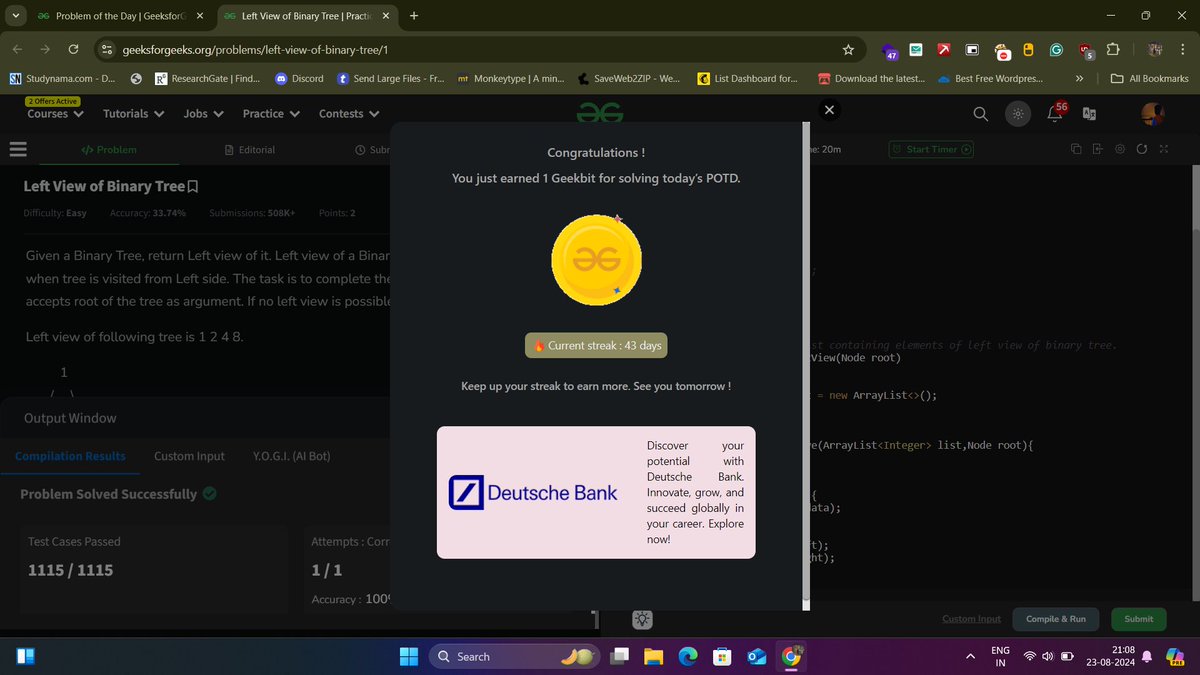
Task: Show more bookmarks with the chevron
Action: click(1079, 78)
